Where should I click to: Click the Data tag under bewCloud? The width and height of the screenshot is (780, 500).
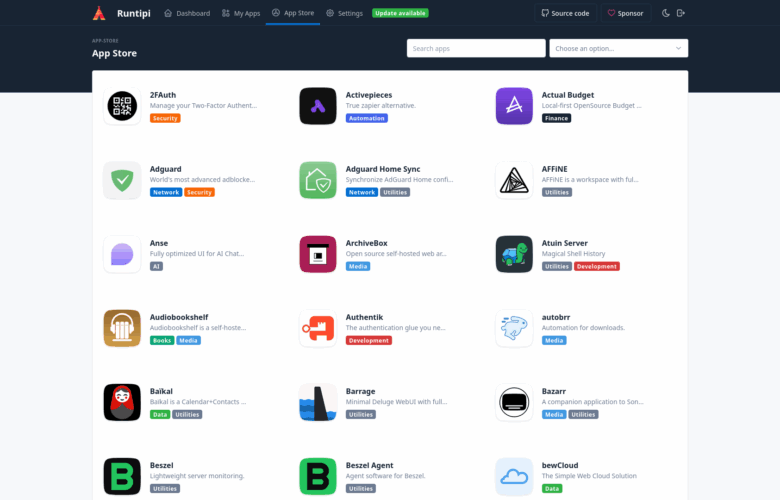click(552, 489)
